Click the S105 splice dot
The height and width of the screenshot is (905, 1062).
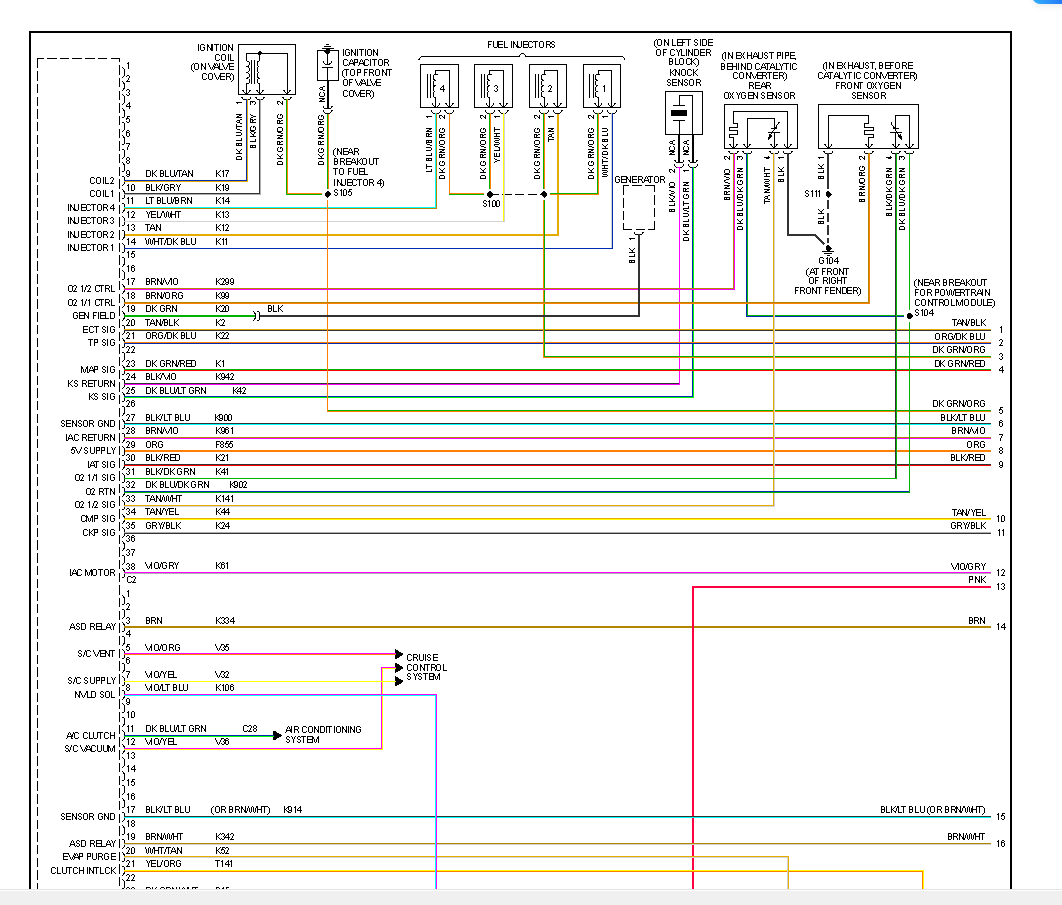click(328, 193)
